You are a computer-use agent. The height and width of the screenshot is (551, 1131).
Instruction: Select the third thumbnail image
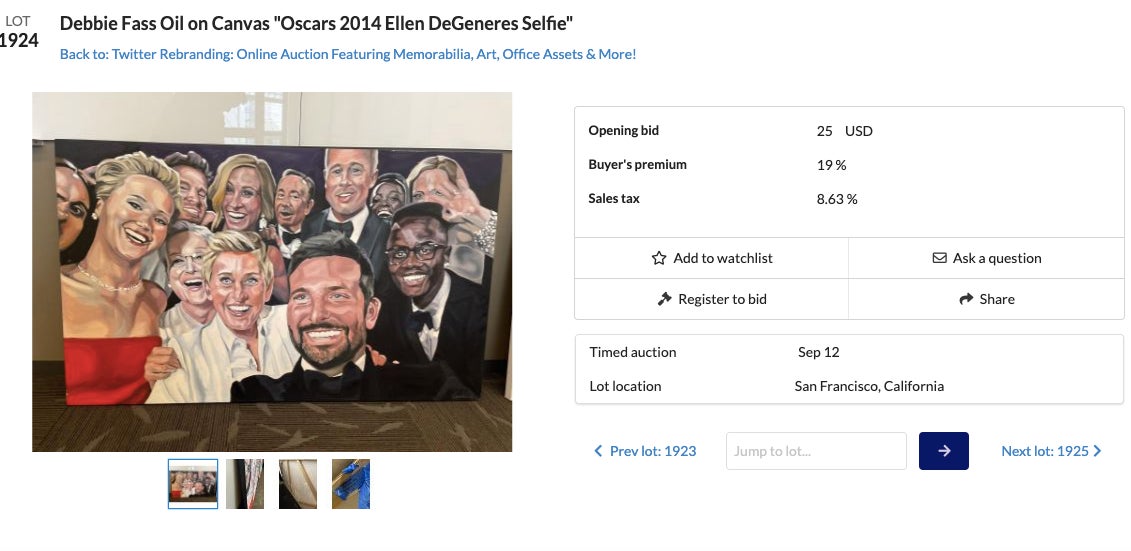(298, 484)
